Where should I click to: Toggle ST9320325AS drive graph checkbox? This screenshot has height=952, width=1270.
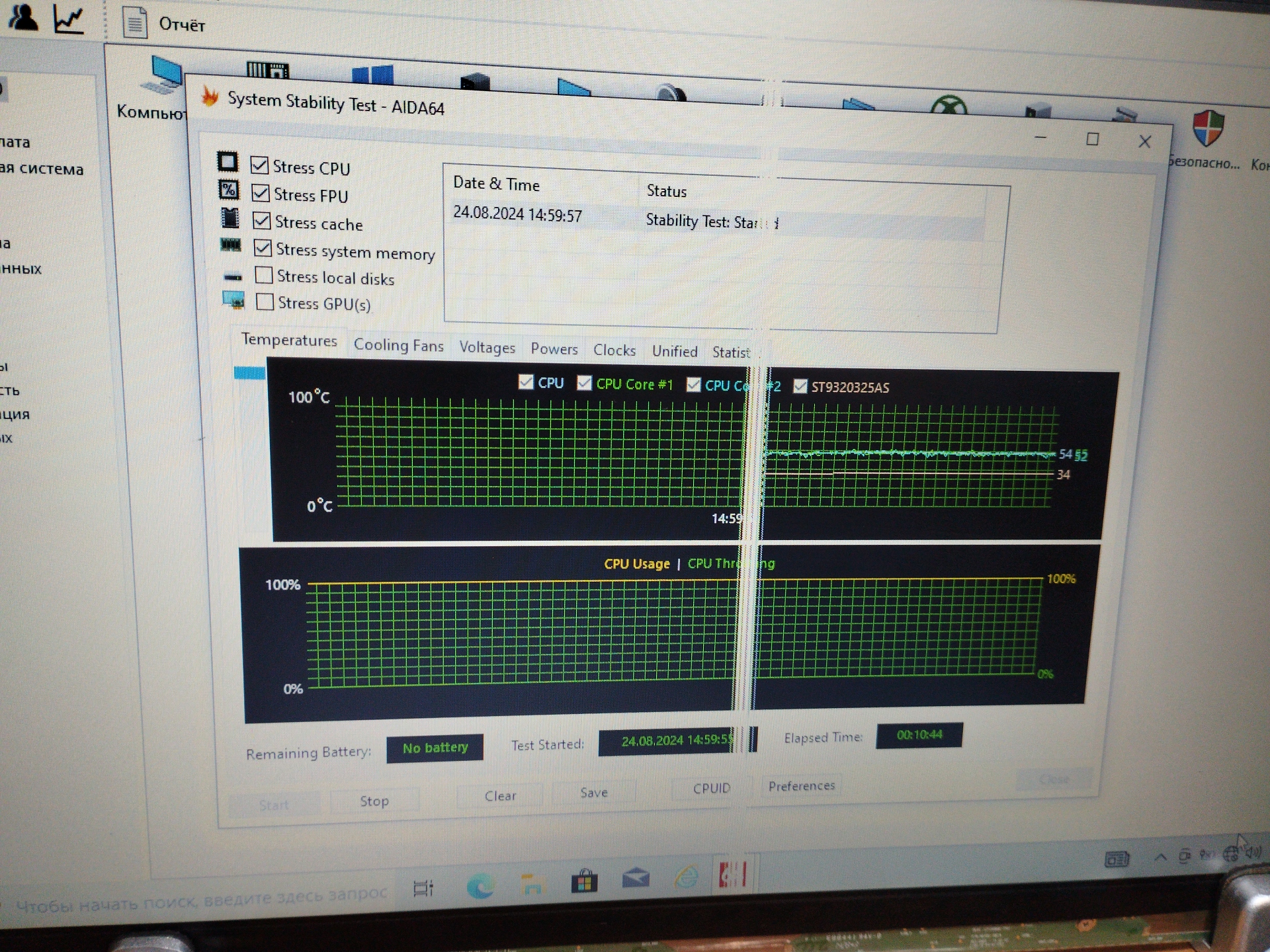tap(800, 386)
